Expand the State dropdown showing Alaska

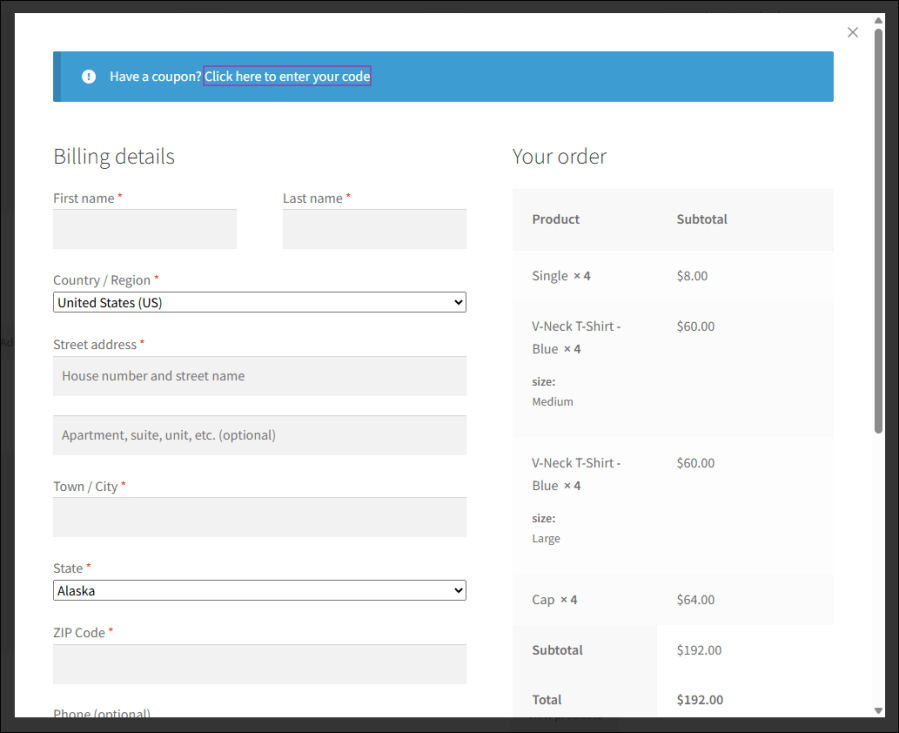(259, 591)
